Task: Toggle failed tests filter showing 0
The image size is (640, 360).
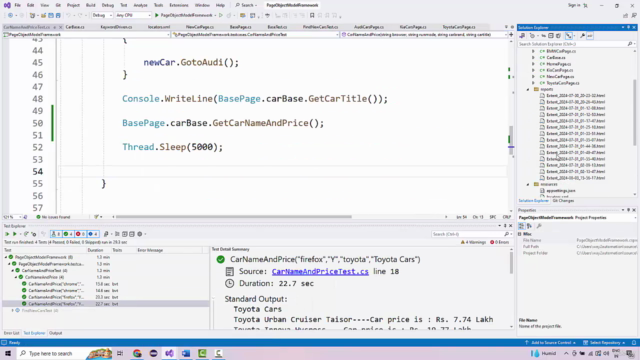Action: (80, 234)
